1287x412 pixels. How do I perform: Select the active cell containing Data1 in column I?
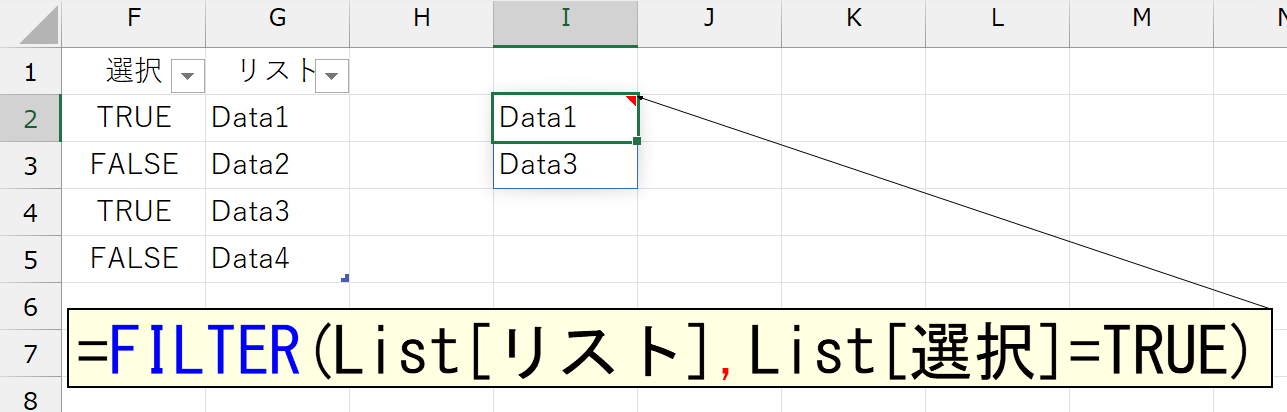pyautogui.click(x=560, y=118)
